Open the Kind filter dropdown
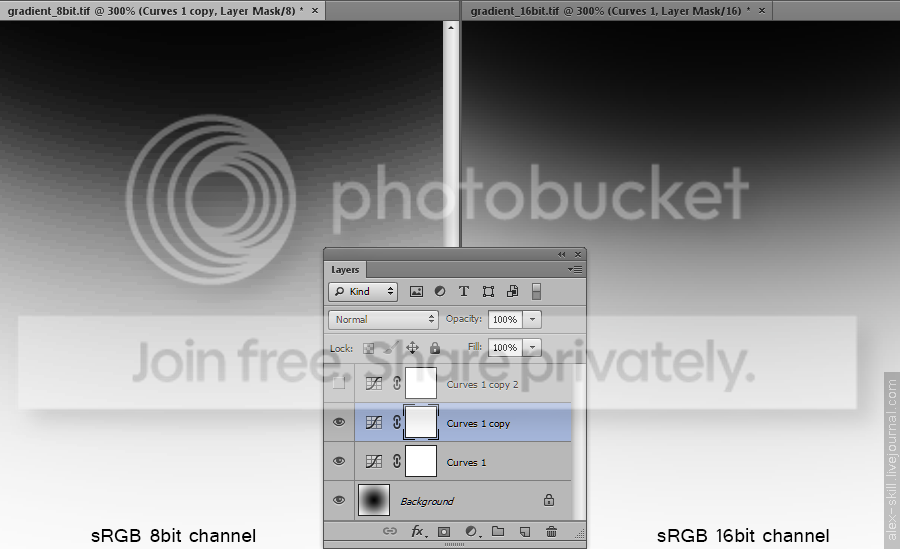Screen dimensions: 900x549 [x=363, y=292]
